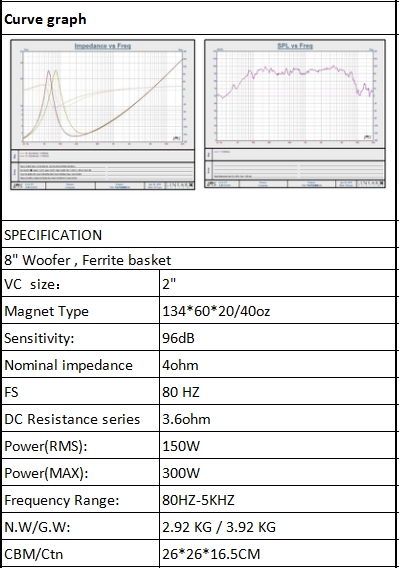Select the 80 HZ FS value cell
Viewport: 399px width, 568px height.
click(278, 391)
